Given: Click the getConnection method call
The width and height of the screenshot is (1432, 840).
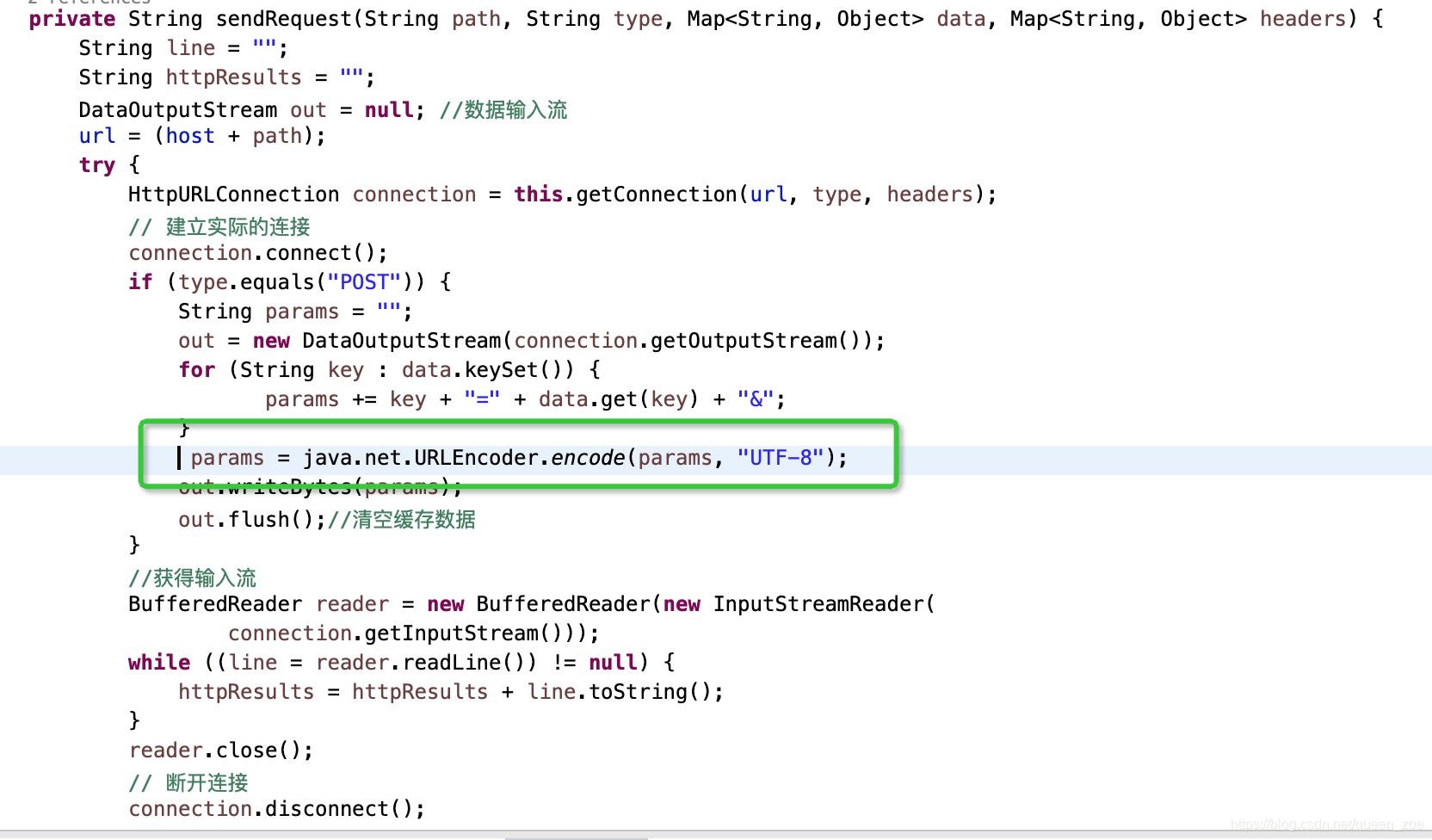Looking at the screenshot, I should point(657,195).
